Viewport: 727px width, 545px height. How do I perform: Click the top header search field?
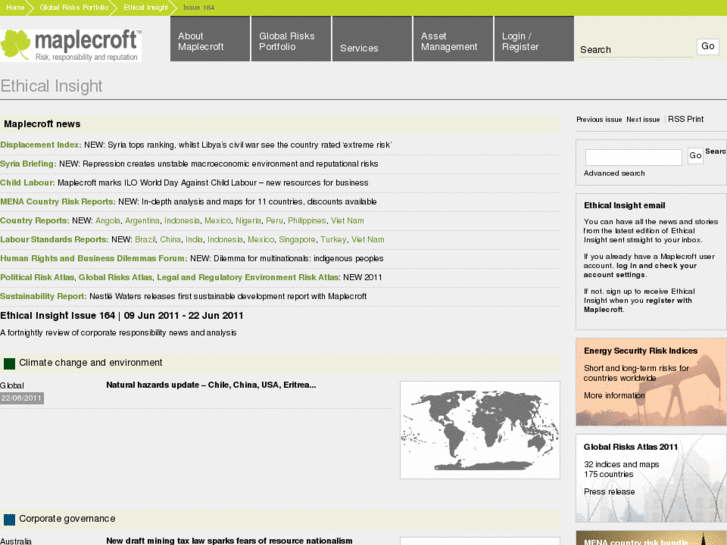pos(635,49)
